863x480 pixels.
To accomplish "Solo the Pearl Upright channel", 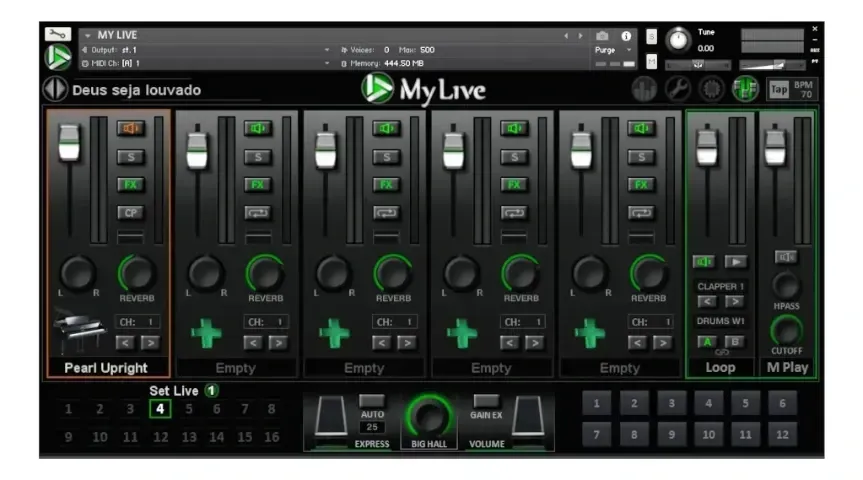I will [x=130, y=157].
